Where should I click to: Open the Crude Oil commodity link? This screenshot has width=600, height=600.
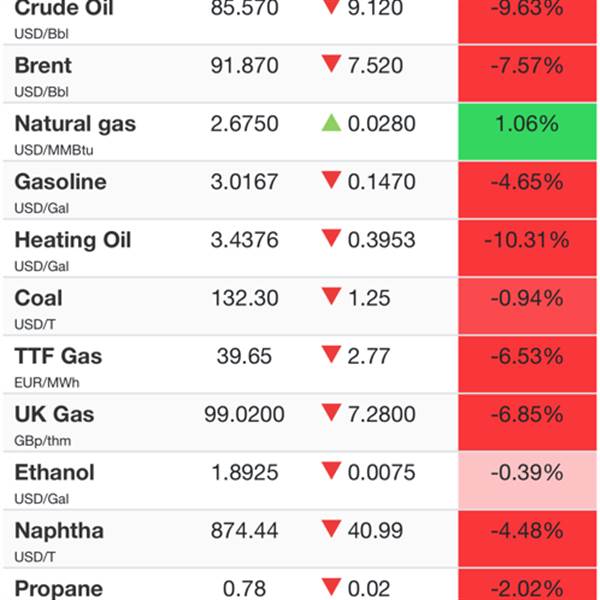tap(64, 8)
